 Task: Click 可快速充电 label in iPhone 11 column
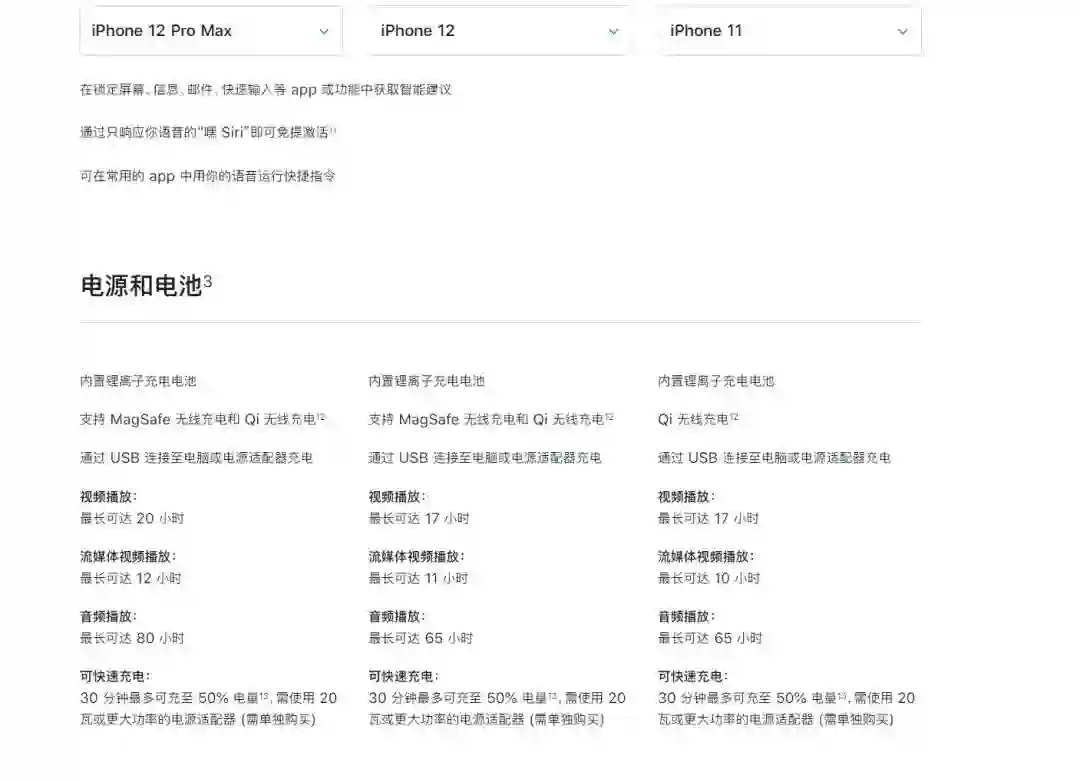click(693, 676)
